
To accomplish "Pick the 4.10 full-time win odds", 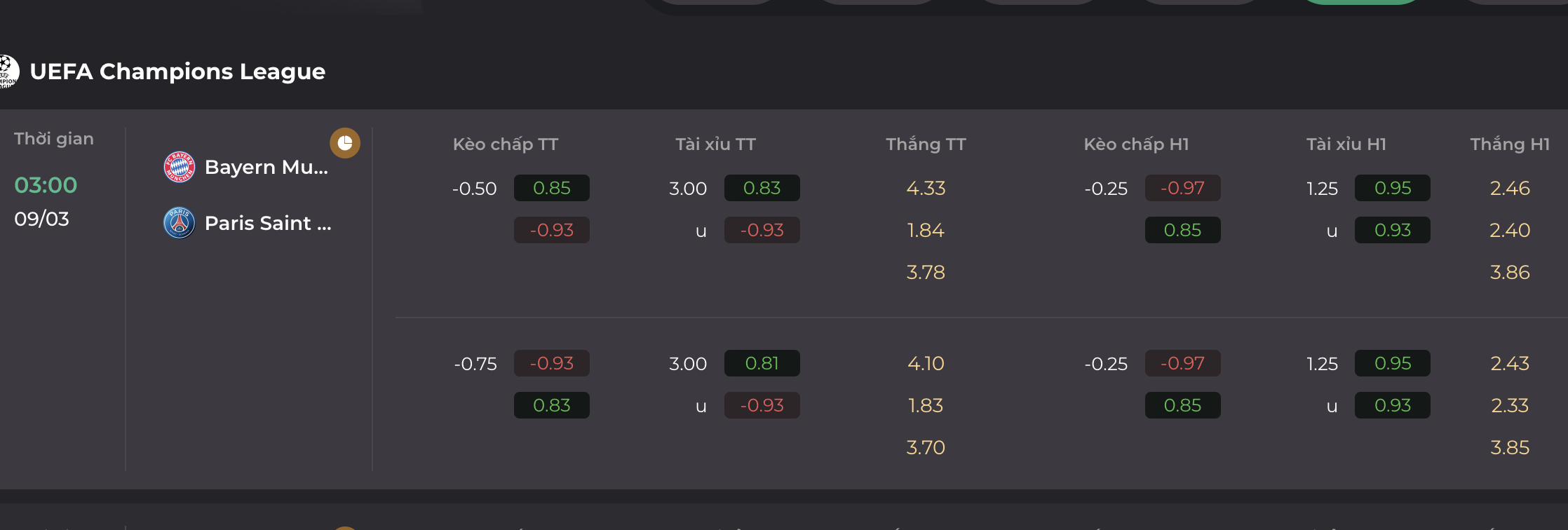I will (x=926, y=363).
